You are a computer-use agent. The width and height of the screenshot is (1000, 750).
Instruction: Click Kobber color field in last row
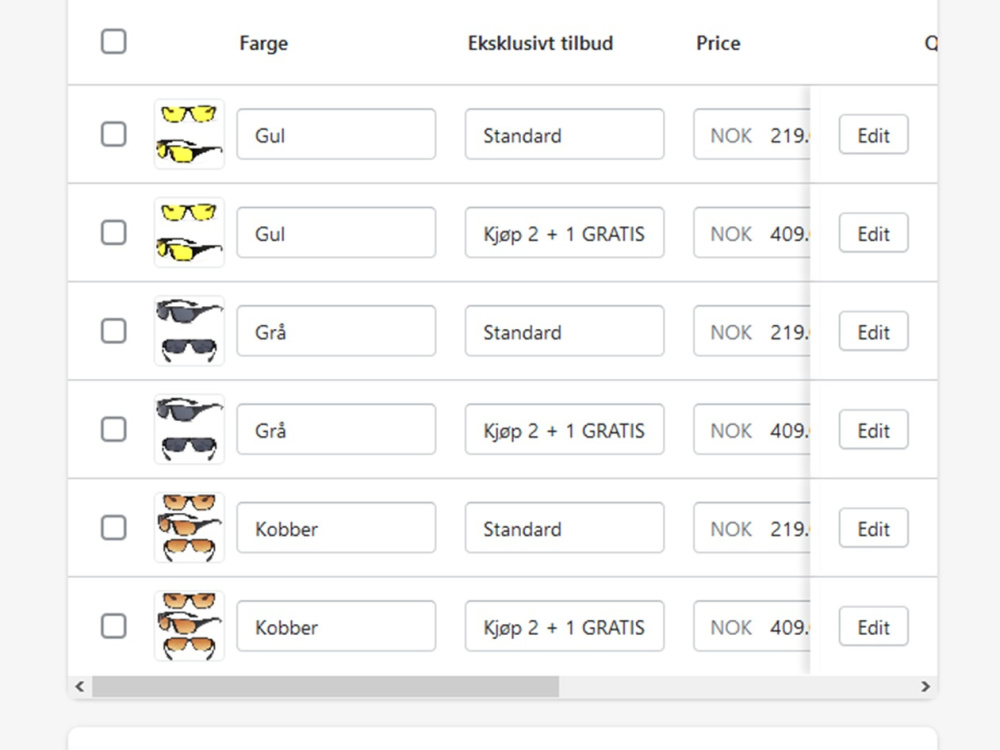336,626
